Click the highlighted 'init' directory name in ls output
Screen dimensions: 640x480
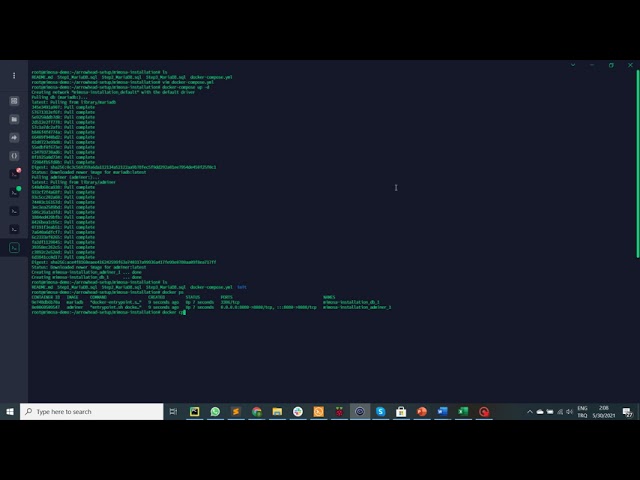pyautogui.click(x=242, y=287)
